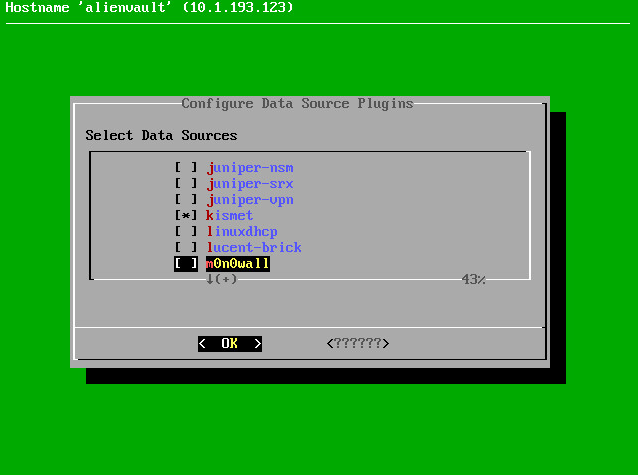Select the linuxdhcp plugin label
Screen dimensions: 638x475
(x=242, y=231)
